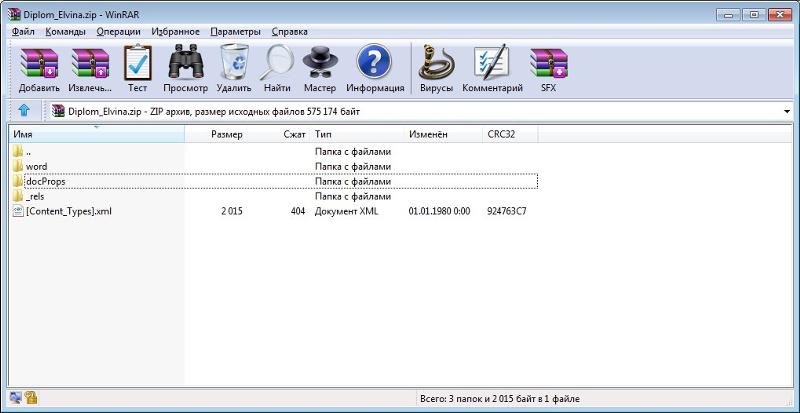
Task: Select the docProps folder icon
Action: point(18,181)
